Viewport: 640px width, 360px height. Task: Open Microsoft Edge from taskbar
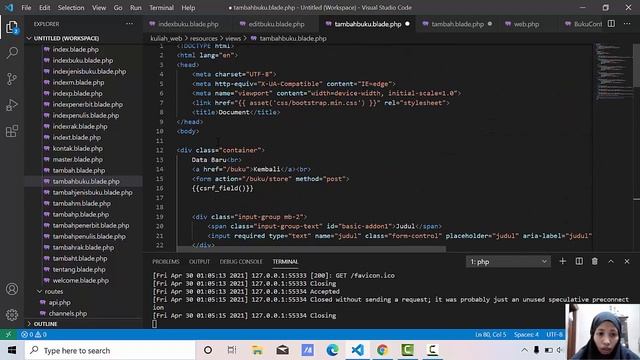click(x=332, y=350)
